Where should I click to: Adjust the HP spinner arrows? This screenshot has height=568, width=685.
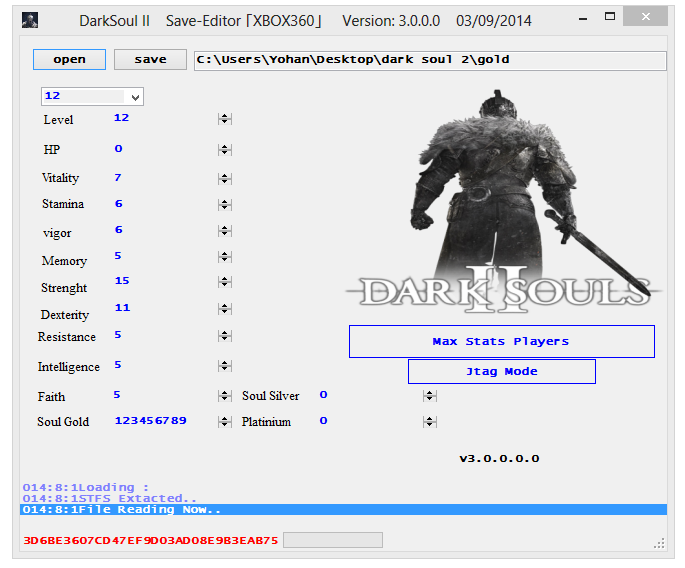point(225,150)
